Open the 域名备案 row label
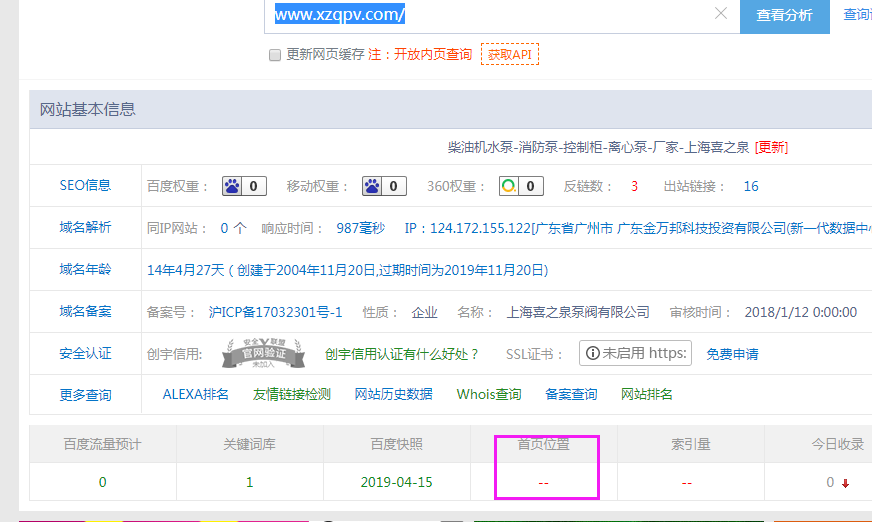 coord(85,311)
